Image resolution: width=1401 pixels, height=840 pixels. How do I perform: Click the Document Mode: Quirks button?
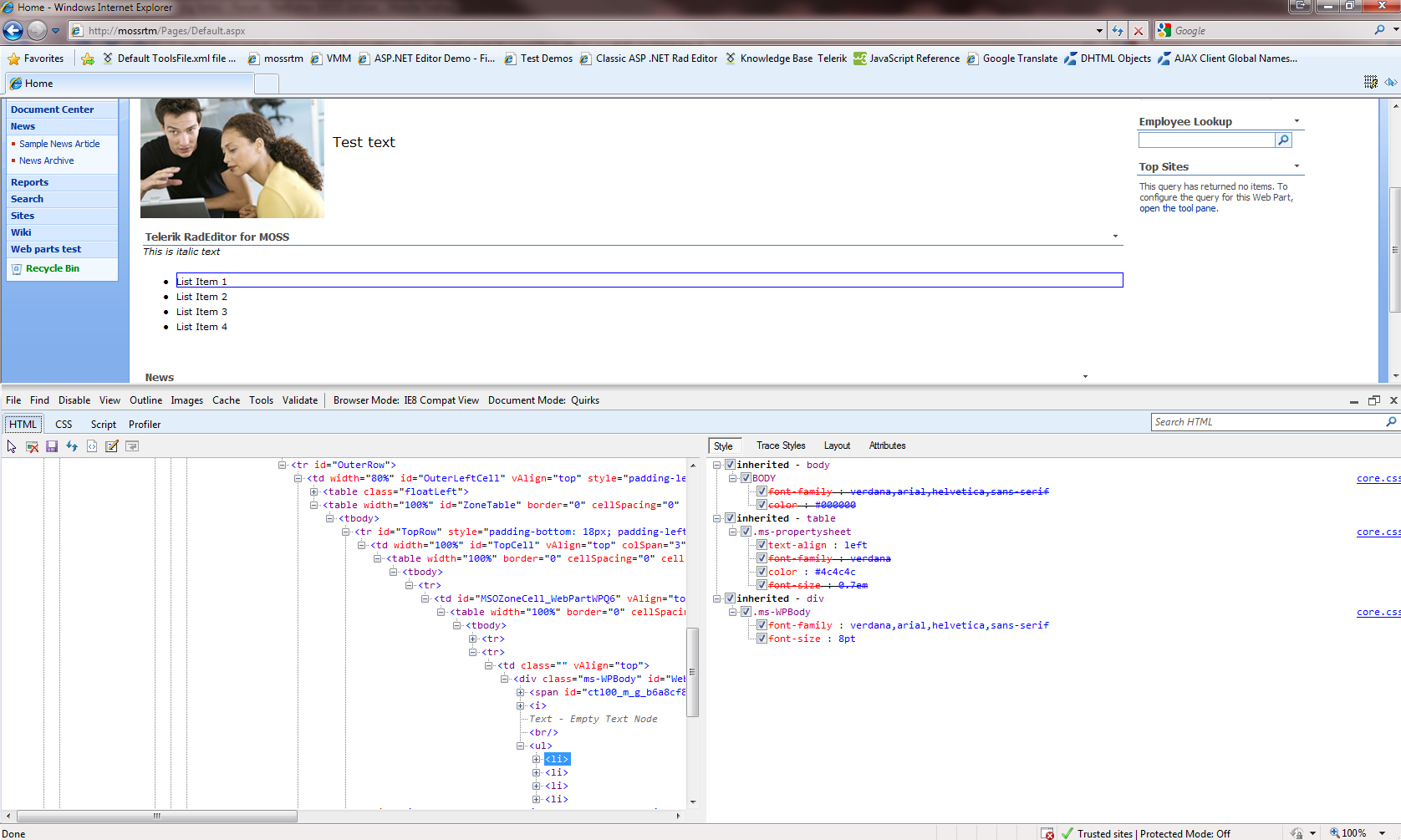click(543, 400)
